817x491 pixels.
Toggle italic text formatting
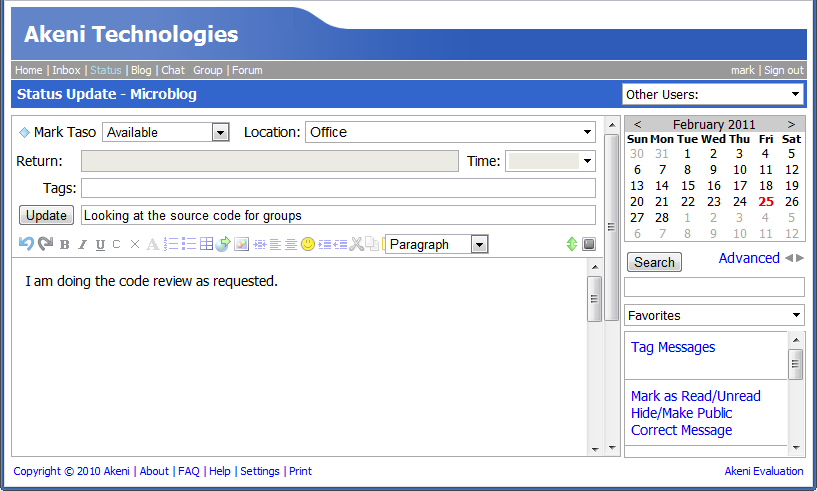click(83, 245)
